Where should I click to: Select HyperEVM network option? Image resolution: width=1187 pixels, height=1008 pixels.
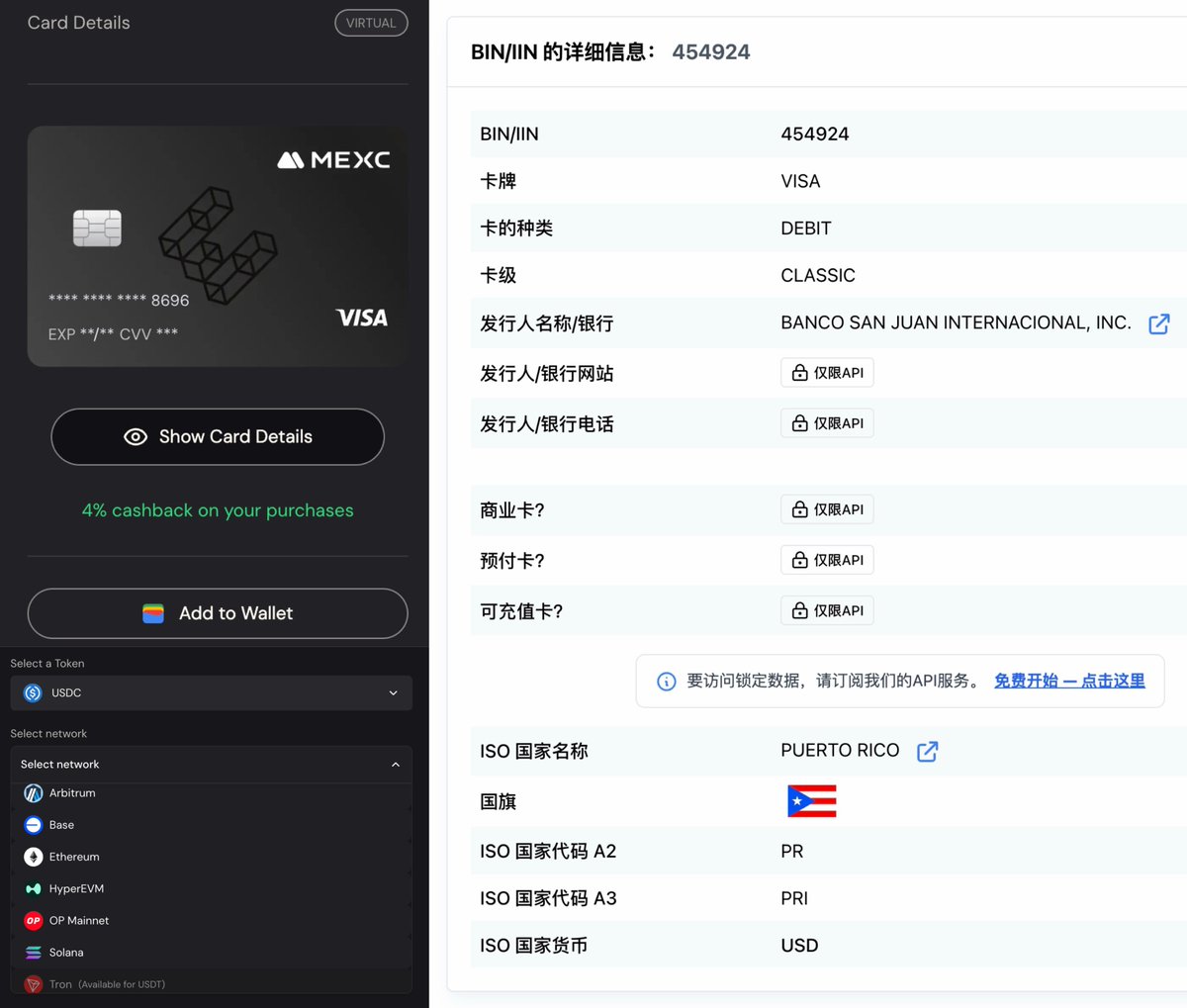tap(211, 888)
